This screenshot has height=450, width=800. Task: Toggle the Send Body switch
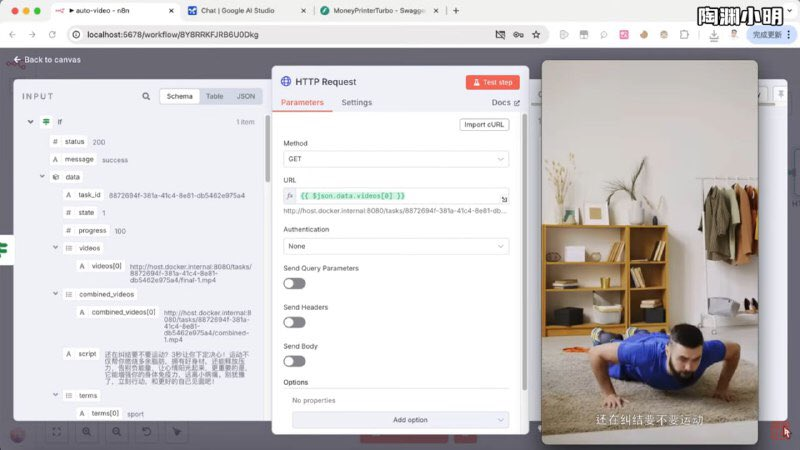(x=294, y=361)
